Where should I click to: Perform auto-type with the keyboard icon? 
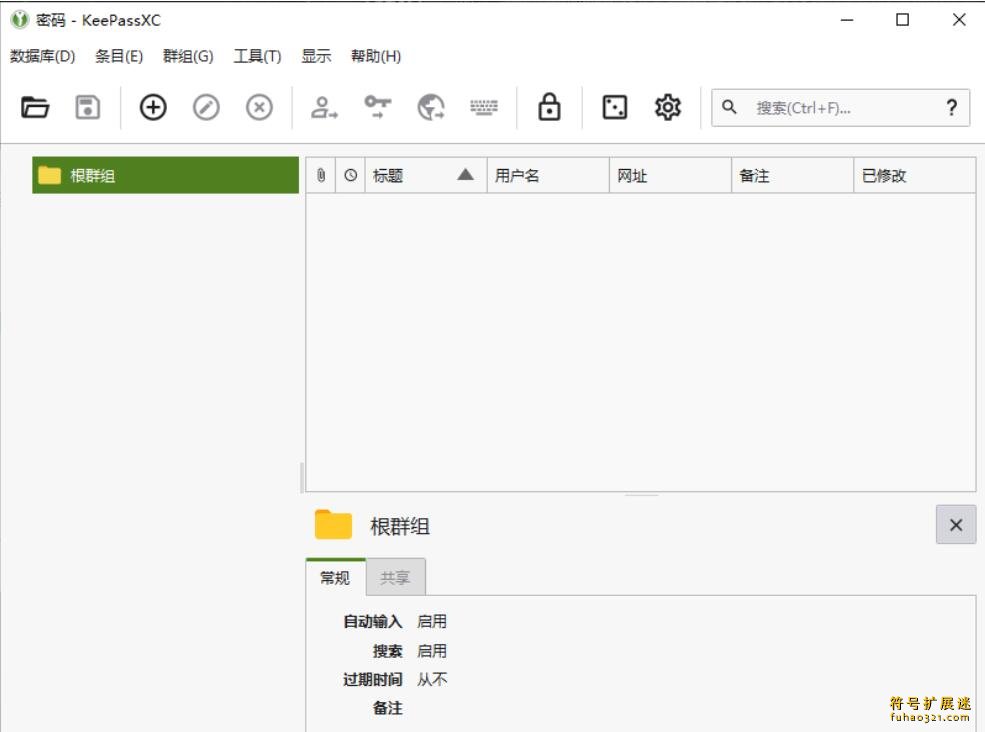[x=484, y=107]
